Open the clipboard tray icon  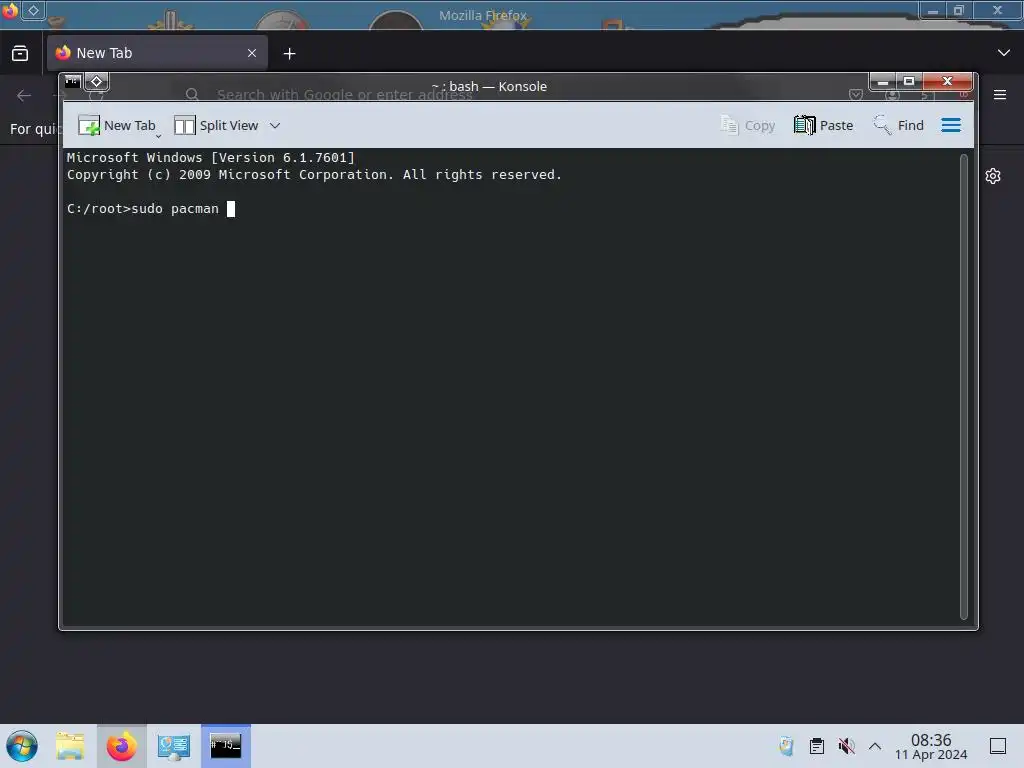coord(816,746)
